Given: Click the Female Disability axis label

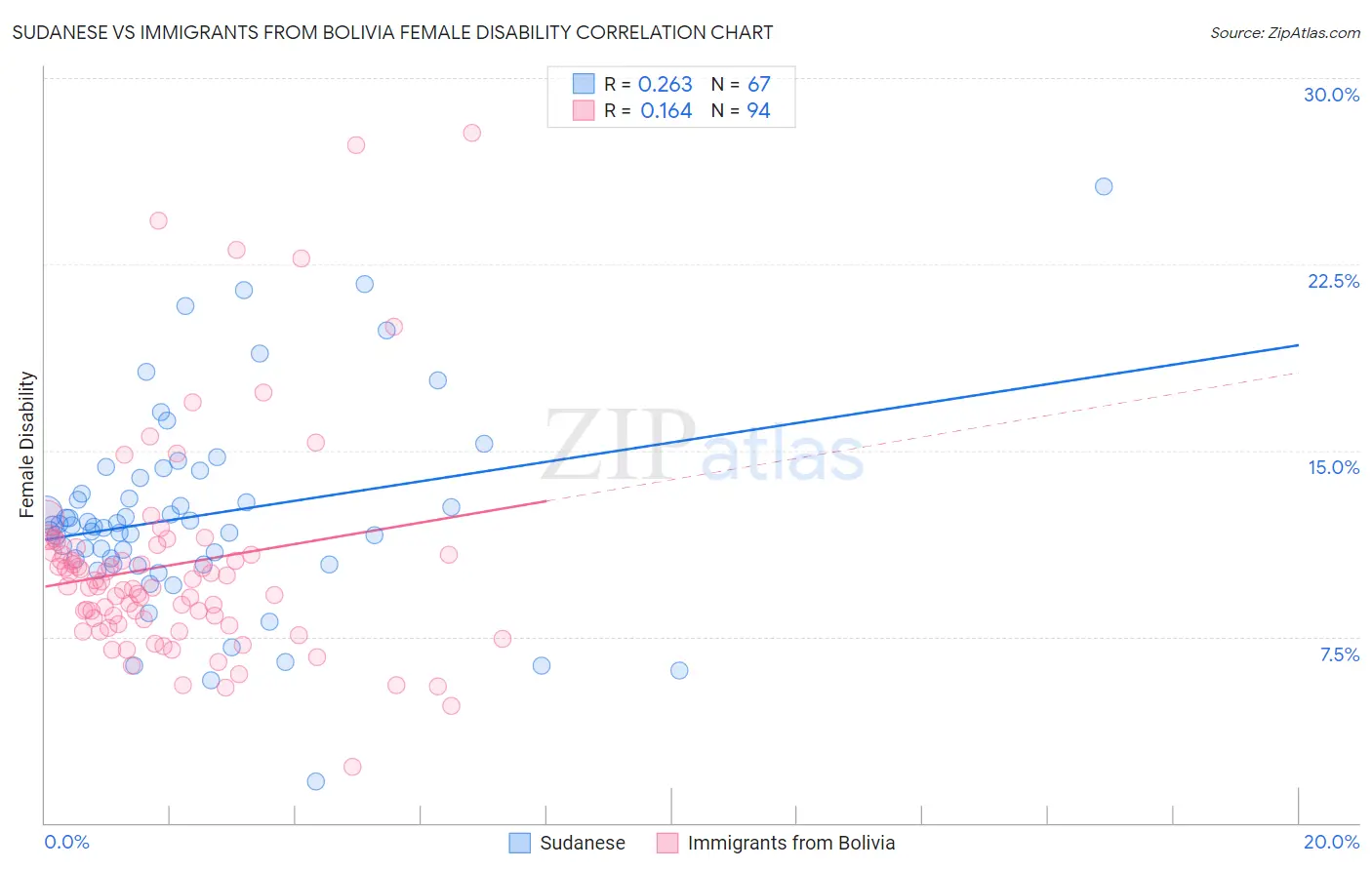Looking at the screenshot, I should click(x=27, y=444).
